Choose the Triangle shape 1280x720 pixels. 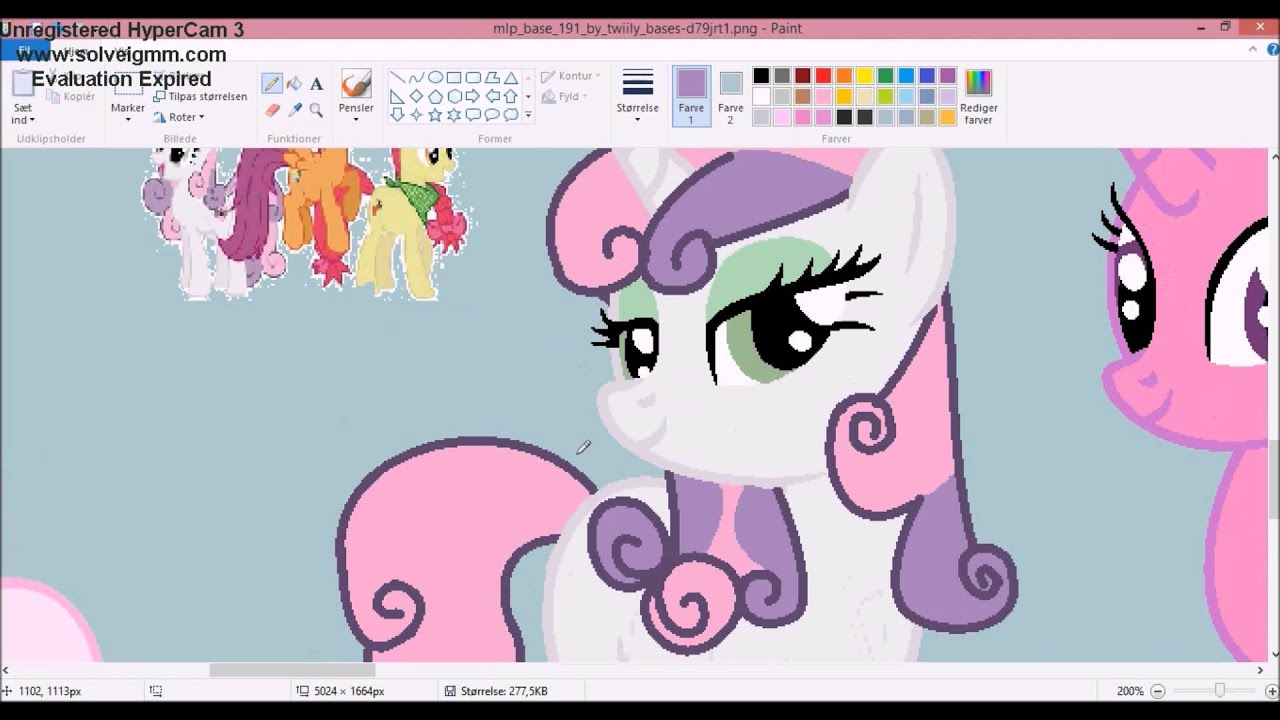pos(511,78)
